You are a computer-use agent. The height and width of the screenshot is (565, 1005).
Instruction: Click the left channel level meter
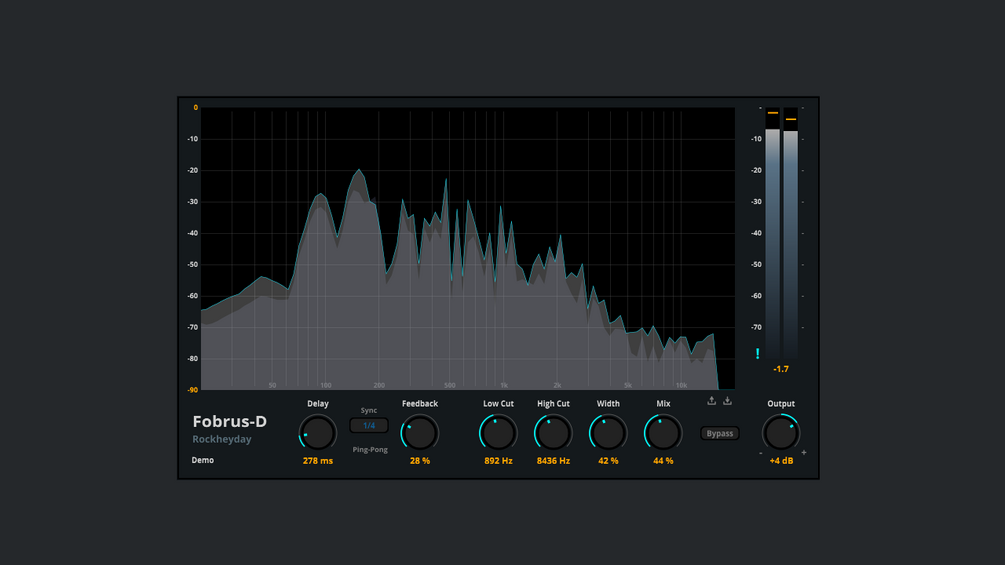point(772,233)
